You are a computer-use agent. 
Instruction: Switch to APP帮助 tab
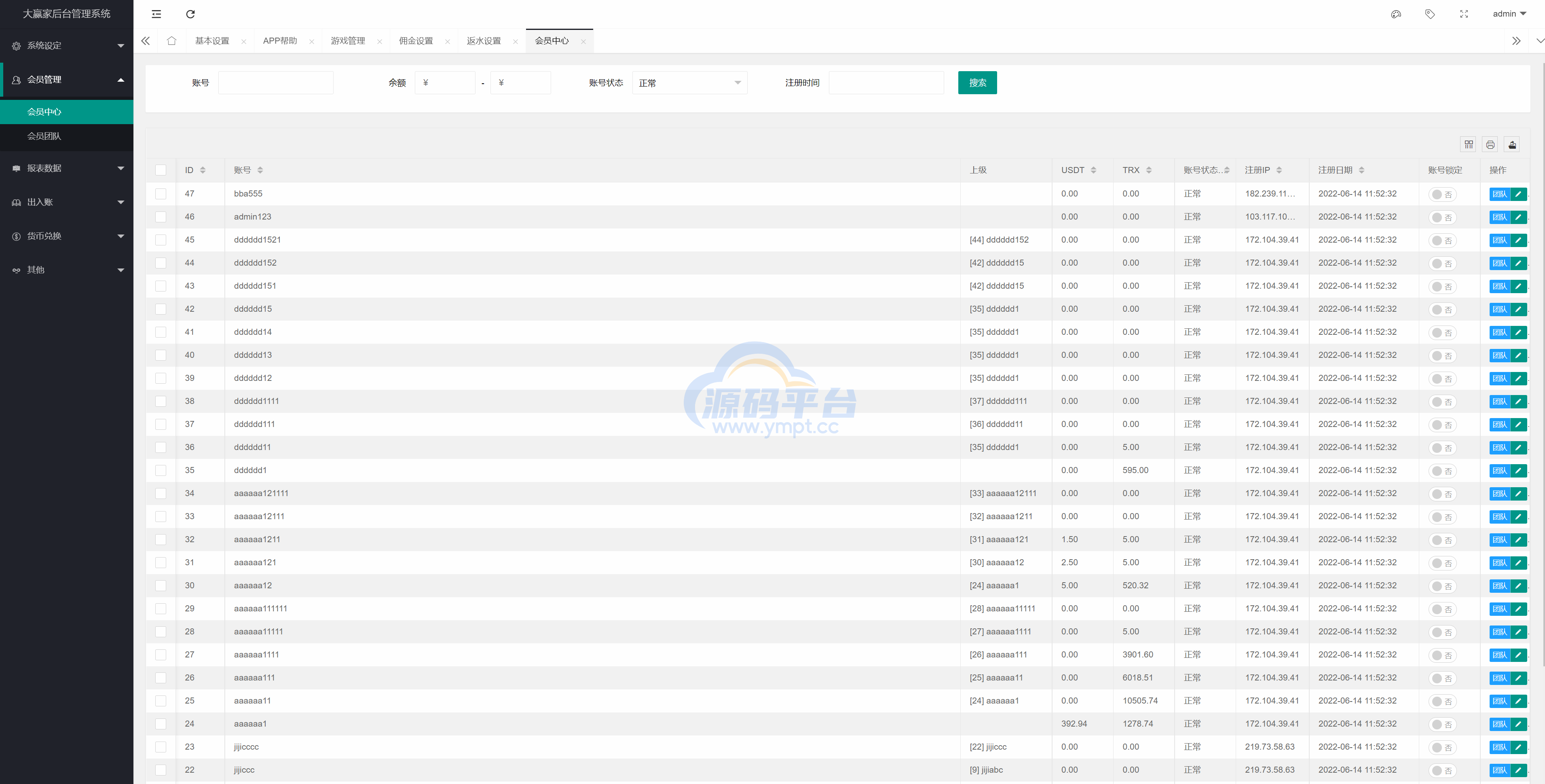(280, 41)
